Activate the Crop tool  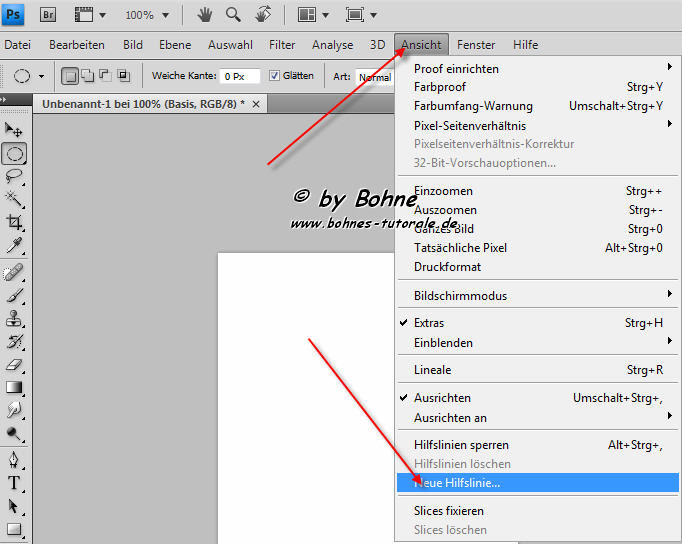14,223
